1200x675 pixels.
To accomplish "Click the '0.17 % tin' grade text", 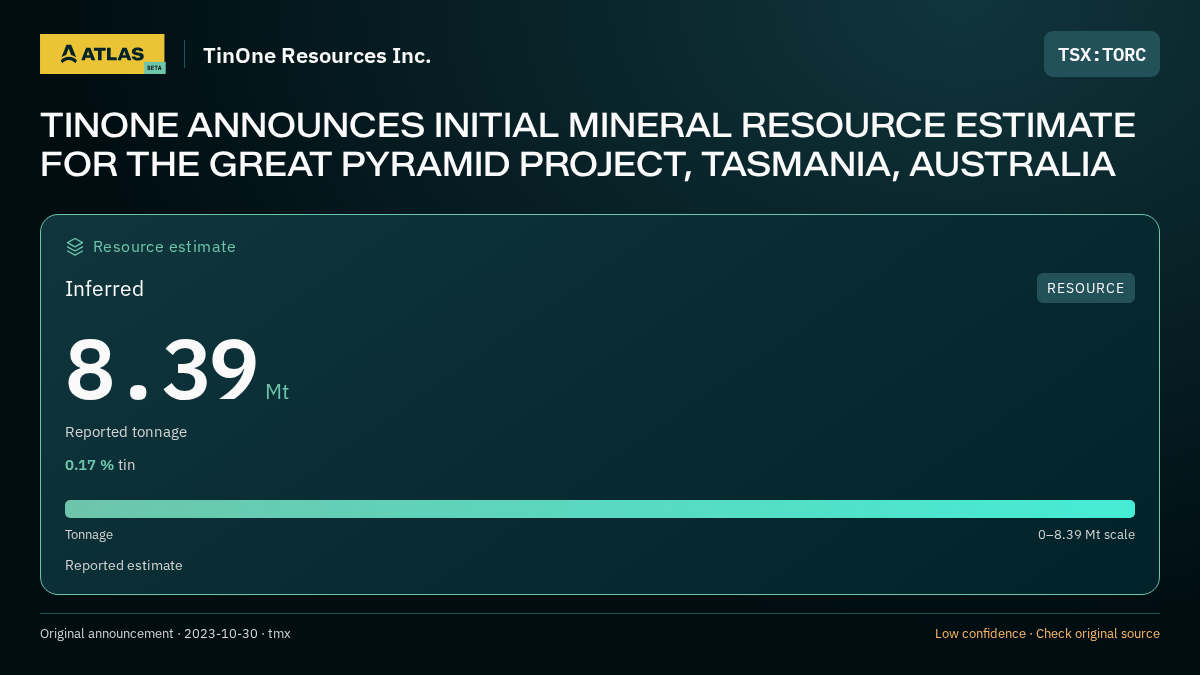I will (100, 465).
